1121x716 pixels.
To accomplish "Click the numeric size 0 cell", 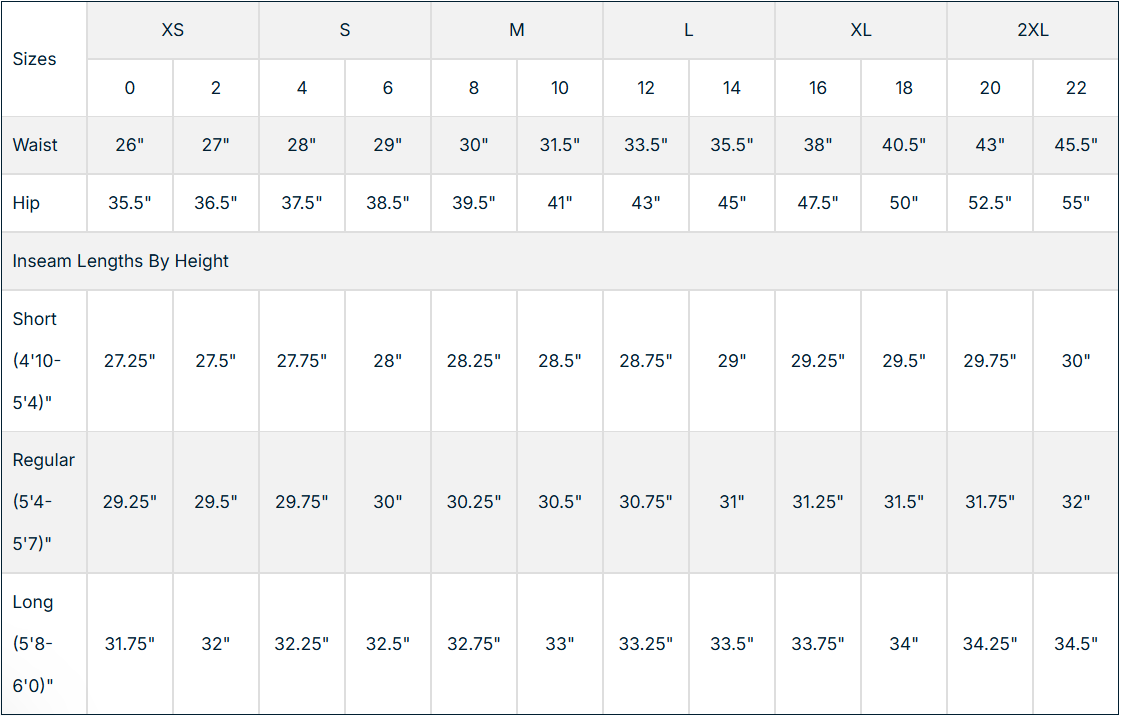I will (130, 88).
